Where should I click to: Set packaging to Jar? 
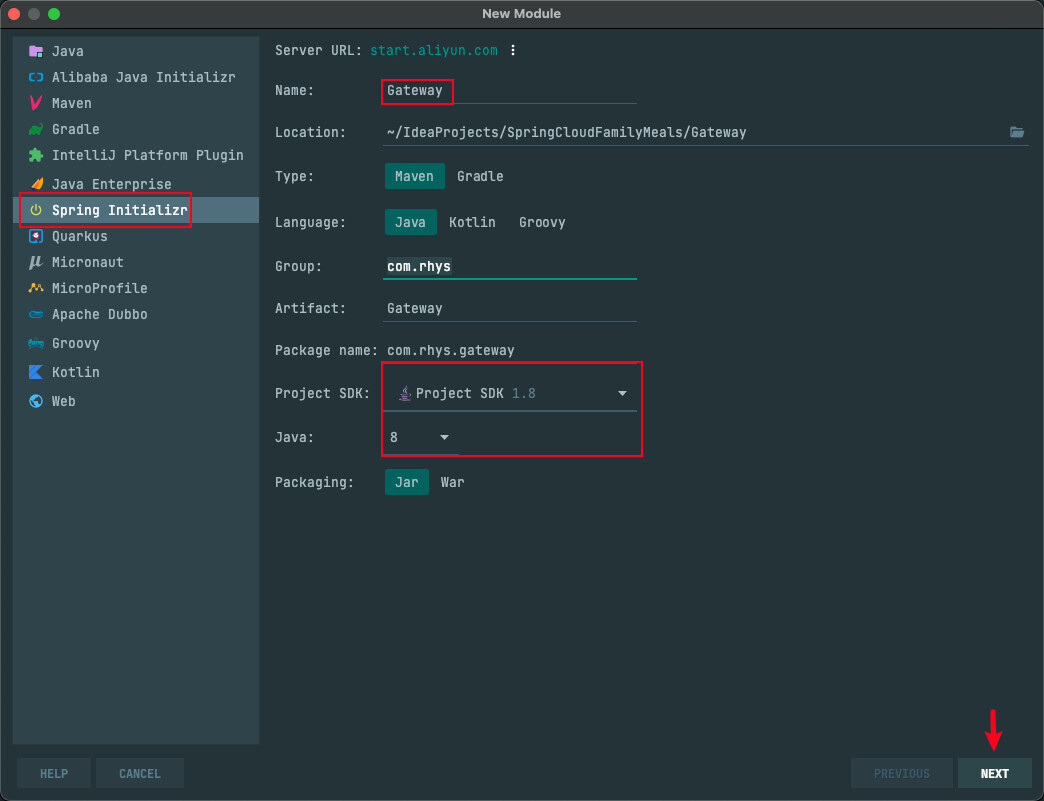click(407, 482)
